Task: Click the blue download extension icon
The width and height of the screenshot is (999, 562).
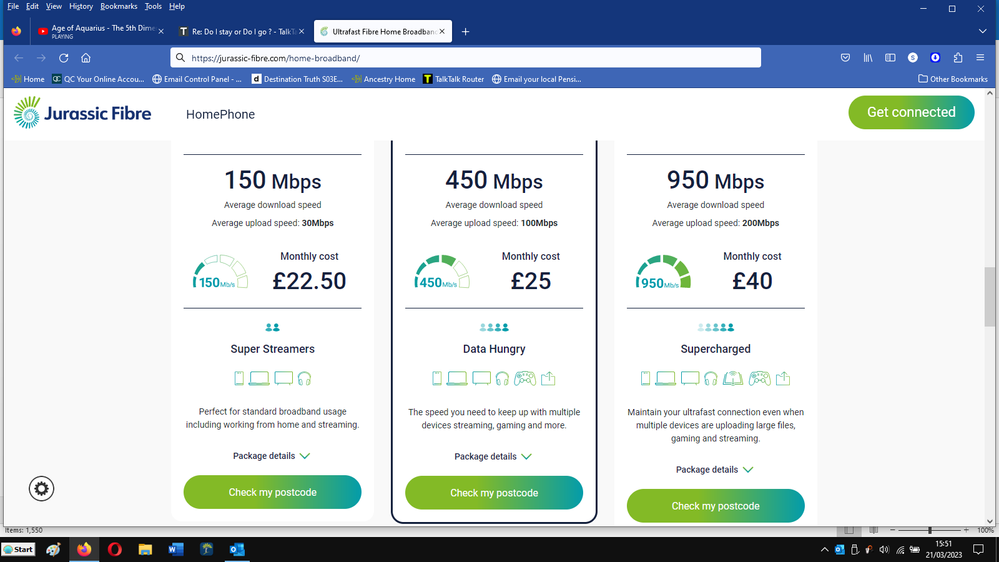Action: point(935,58)
